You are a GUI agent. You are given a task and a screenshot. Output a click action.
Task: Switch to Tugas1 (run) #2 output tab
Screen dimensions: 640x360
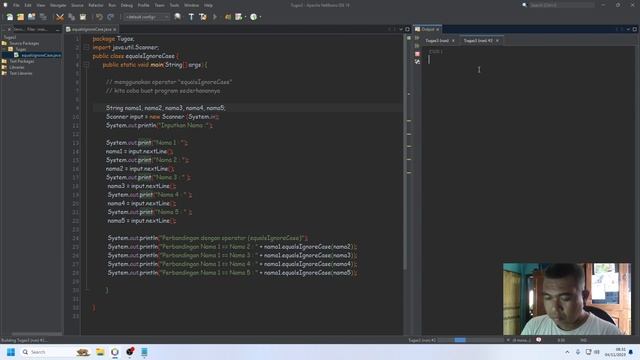coord(478,40)
